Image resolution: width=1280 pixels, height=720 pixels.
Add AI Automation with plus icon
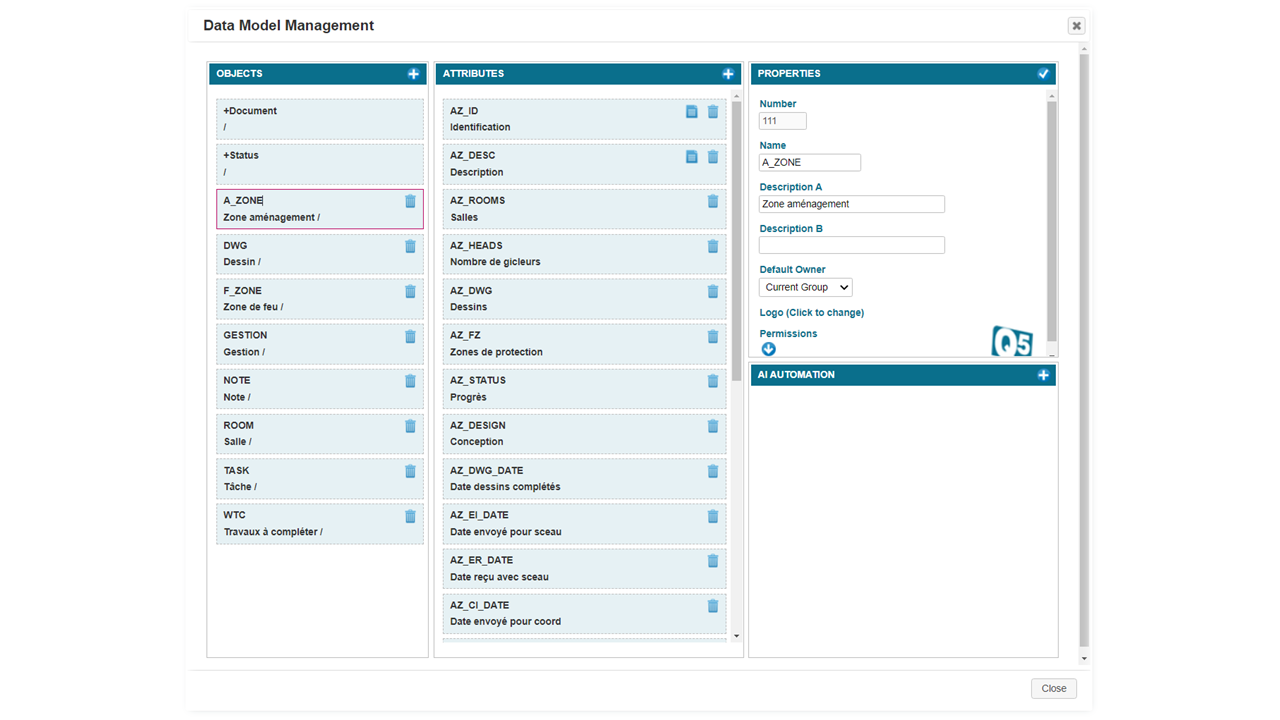(1043, 375)
